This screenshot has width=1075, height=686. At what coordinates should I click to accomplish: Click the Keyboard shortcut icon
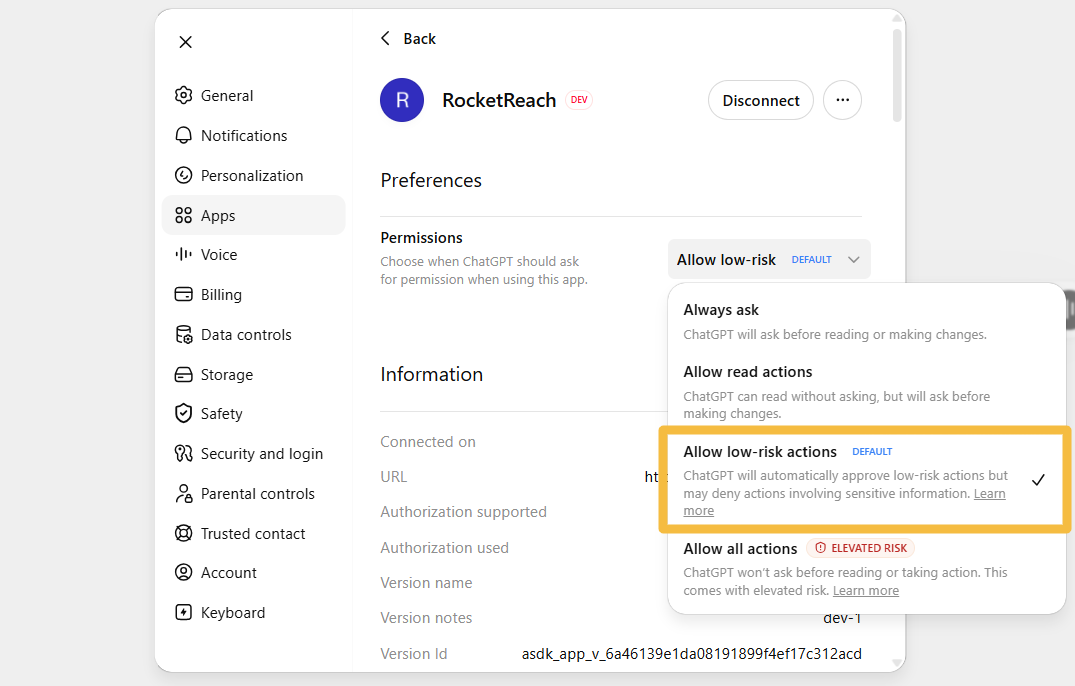coord(183,612)
